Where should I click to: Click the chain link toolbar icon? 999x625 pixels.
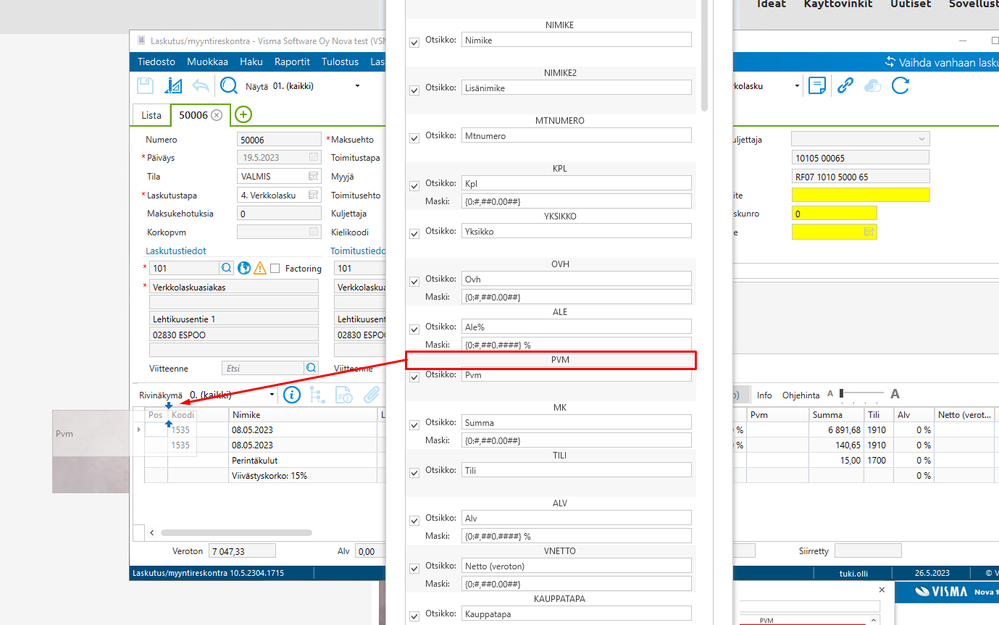[x=845, y=85]
